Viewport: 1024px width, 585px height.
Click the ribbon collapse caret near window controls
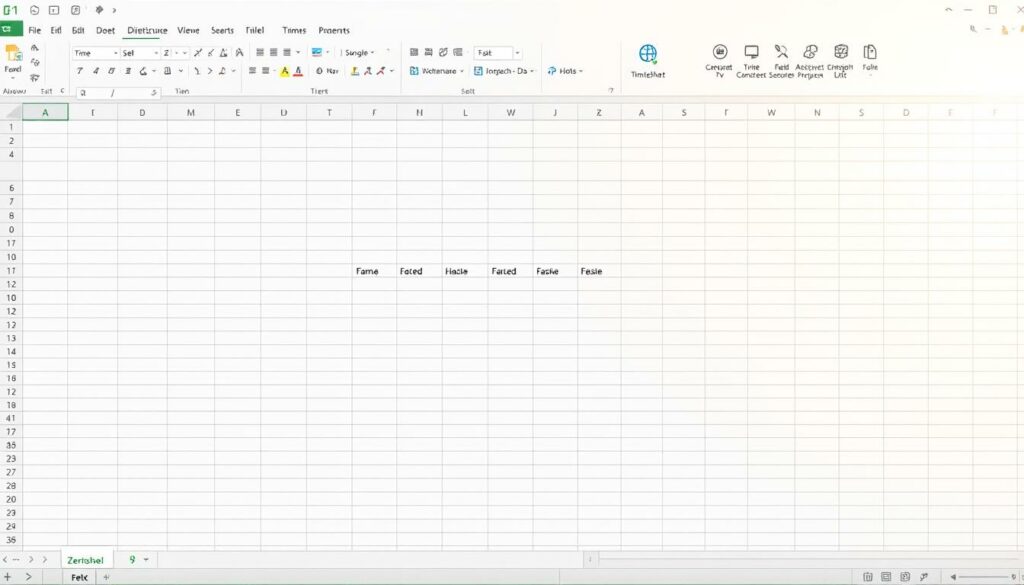948,10
